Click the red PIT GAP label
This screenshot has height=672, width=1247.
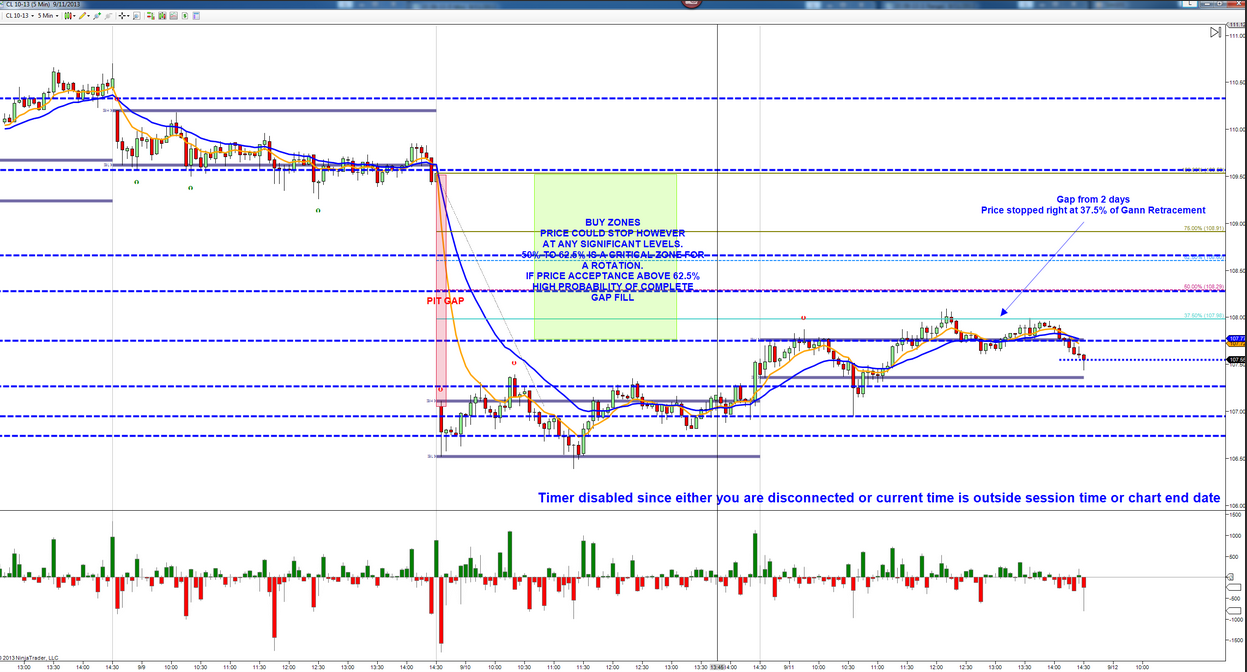click(x=447, y=300)
